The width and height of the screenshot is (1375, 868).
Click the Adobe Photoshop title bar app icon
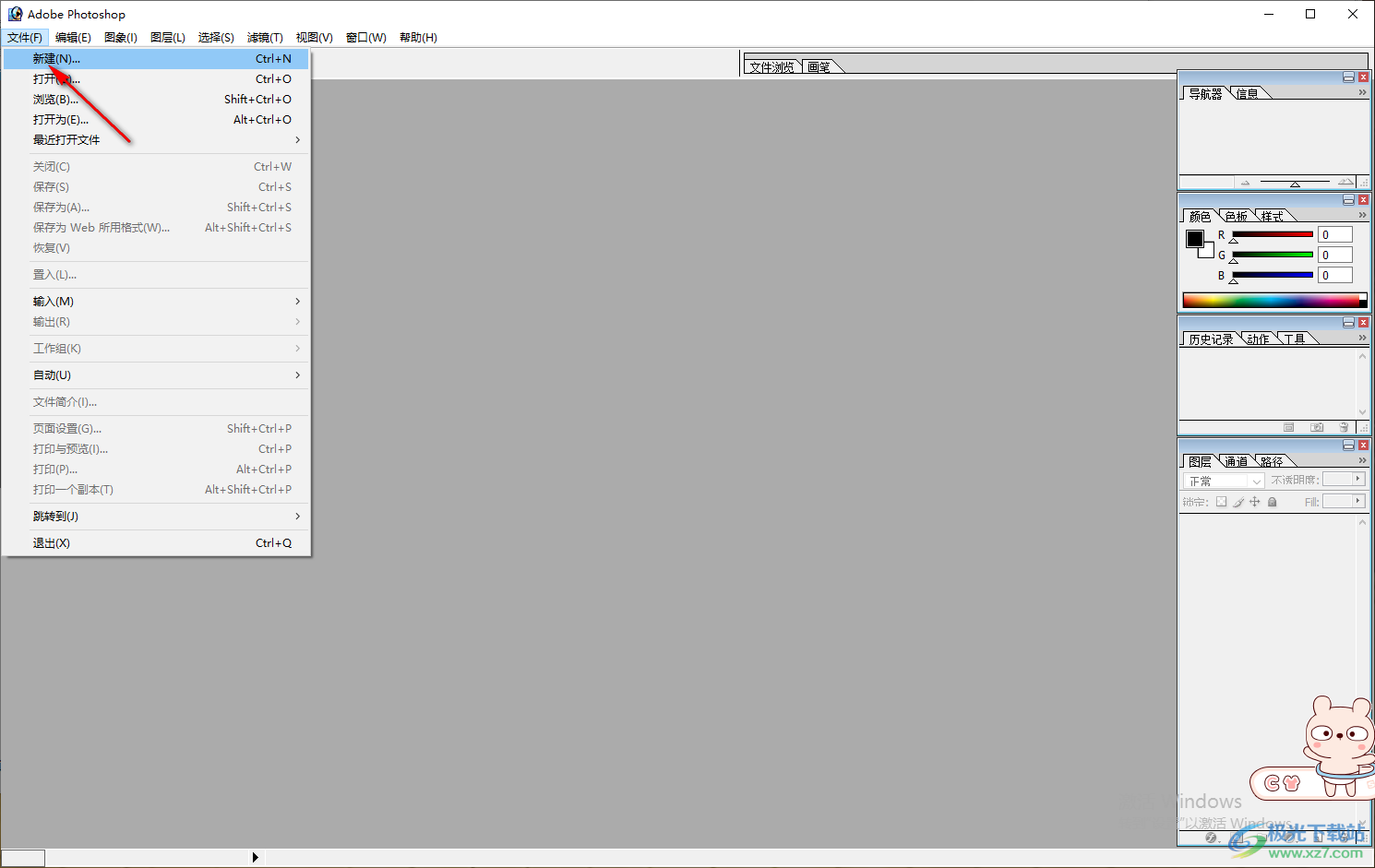click(15, 14)
